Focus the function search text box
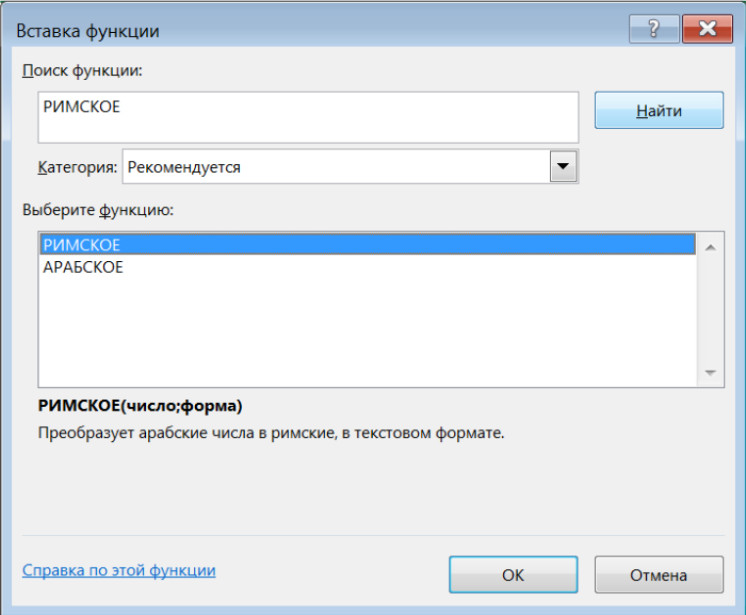 pos(308,117)
